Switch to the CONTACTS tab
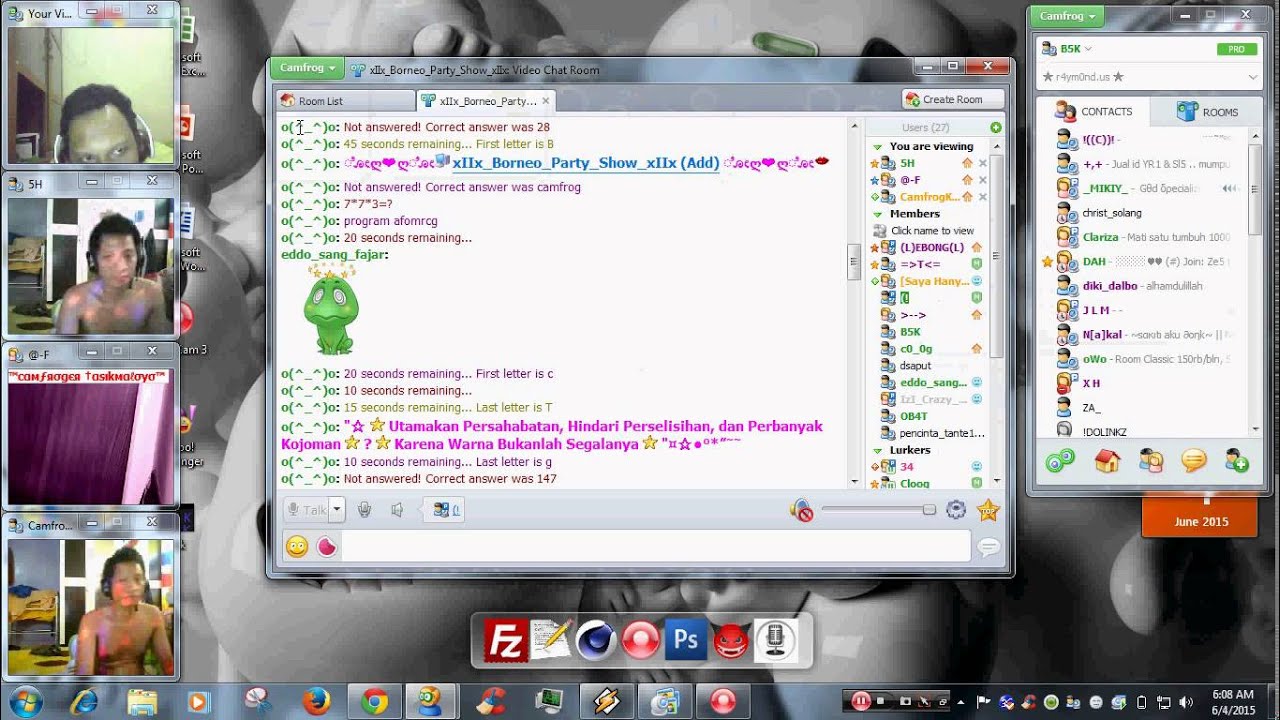The image size is (1280, 720). click(1093, 112)
